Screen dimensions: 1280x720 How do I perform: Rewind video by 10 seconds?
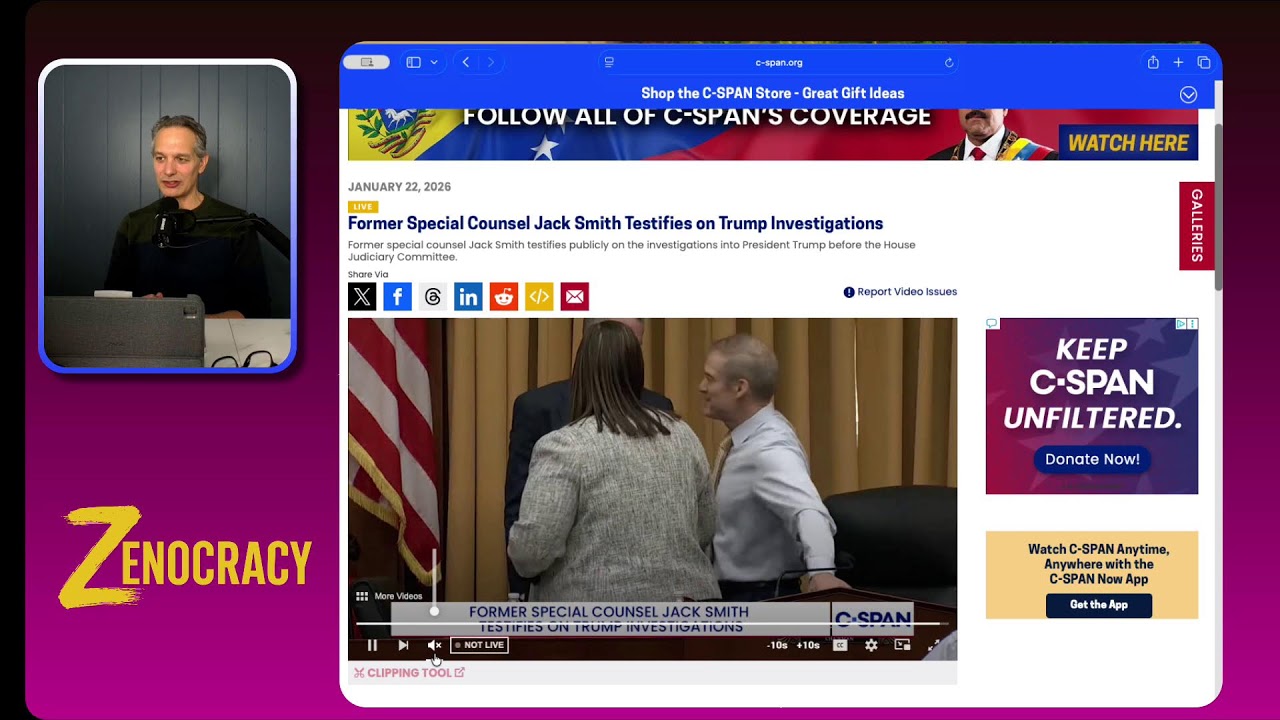pyautogui.click(x=777, y=645)
